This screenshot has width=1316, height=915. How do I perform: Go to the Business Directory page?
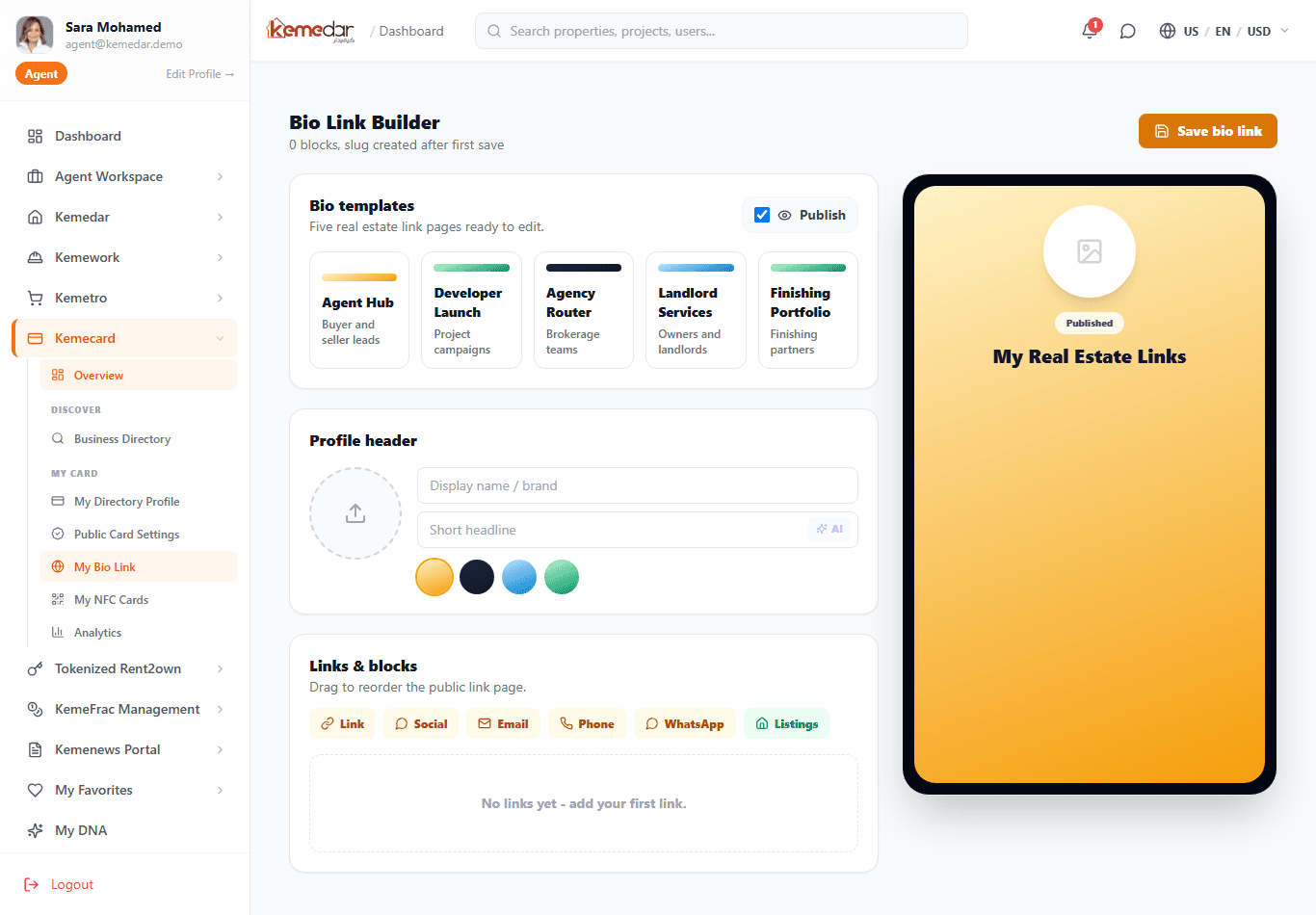point(139,438)
